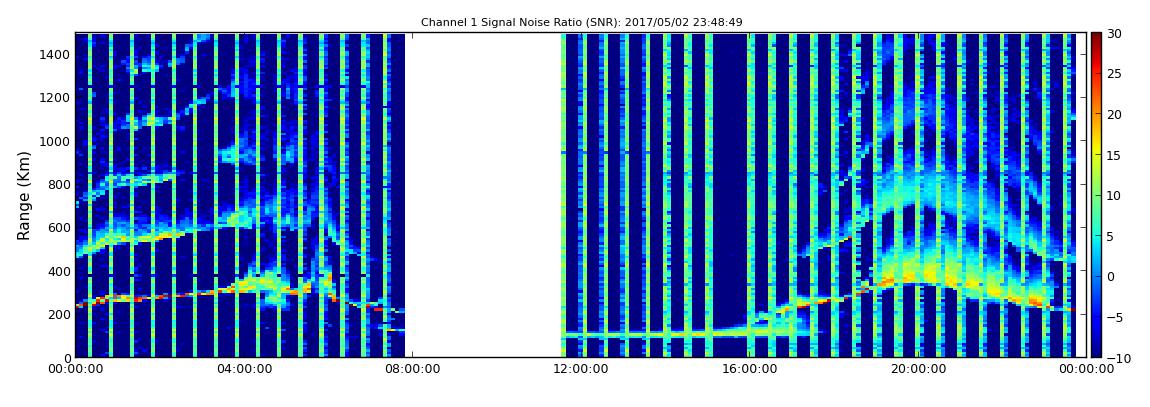
Task: Click the y-axis tick label '200'
Action: coord(59,315)
